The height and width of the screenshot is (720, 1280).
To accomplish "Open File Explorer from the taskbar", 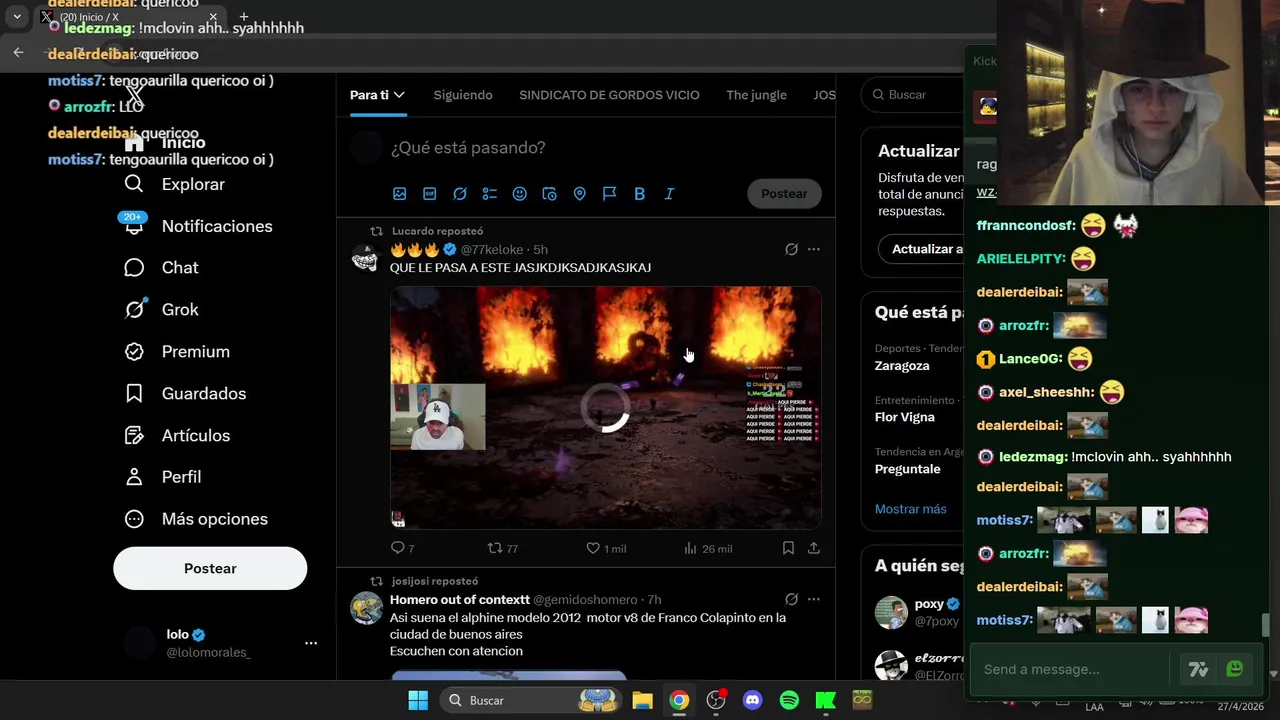I will pos(642,700).
